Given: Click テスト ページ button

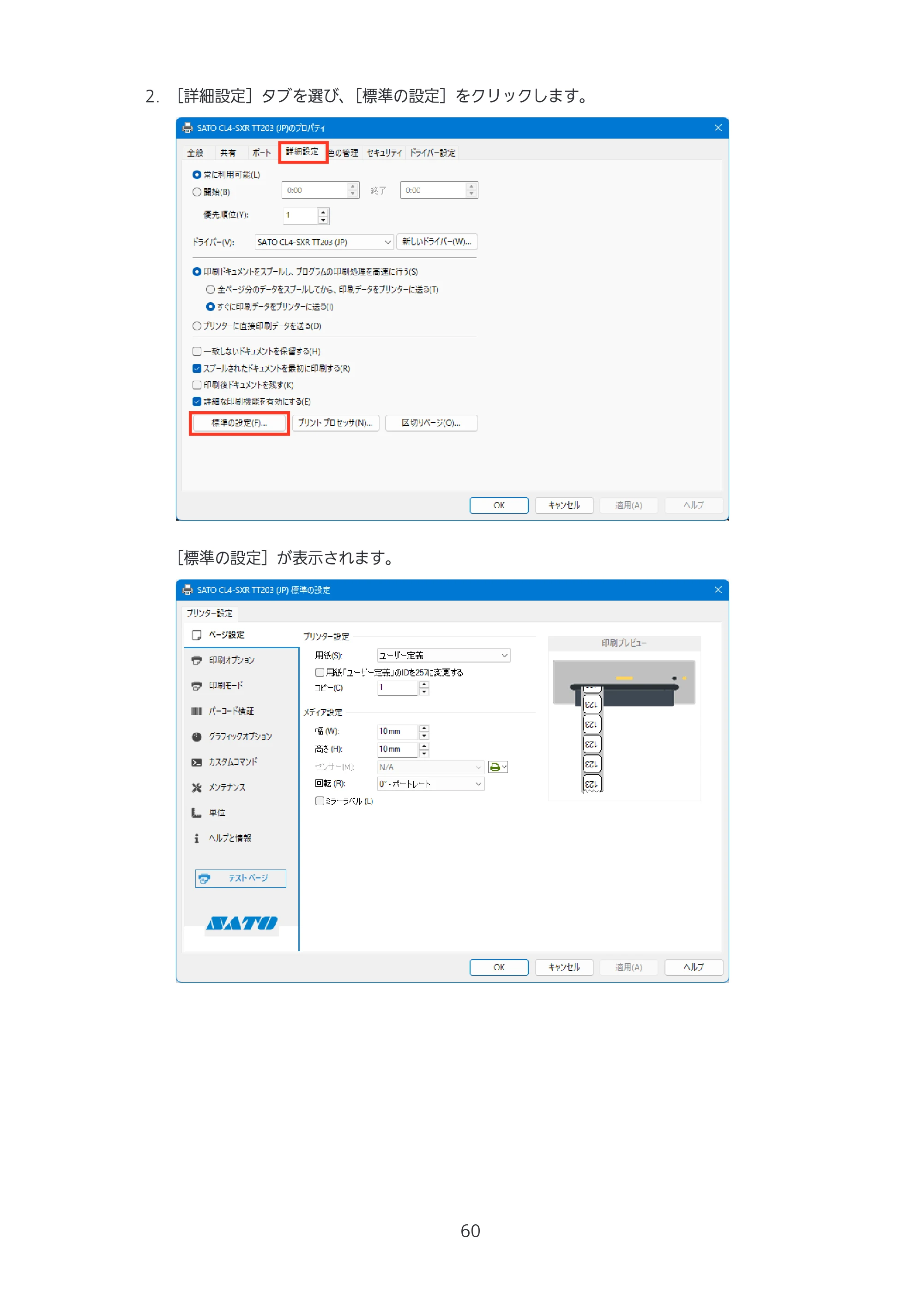Looking at the screenshot, I should pyautogui.click(x=240, y=878).
